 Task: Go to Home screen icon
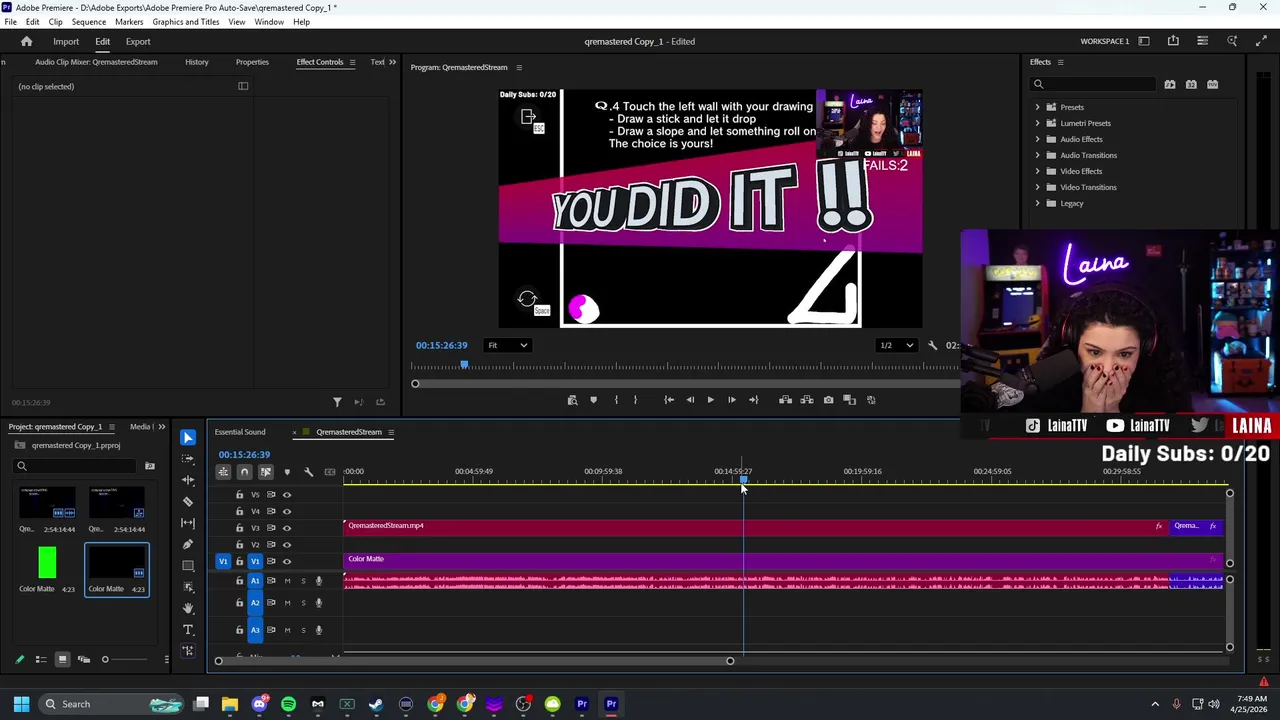(x=27, y=42)
